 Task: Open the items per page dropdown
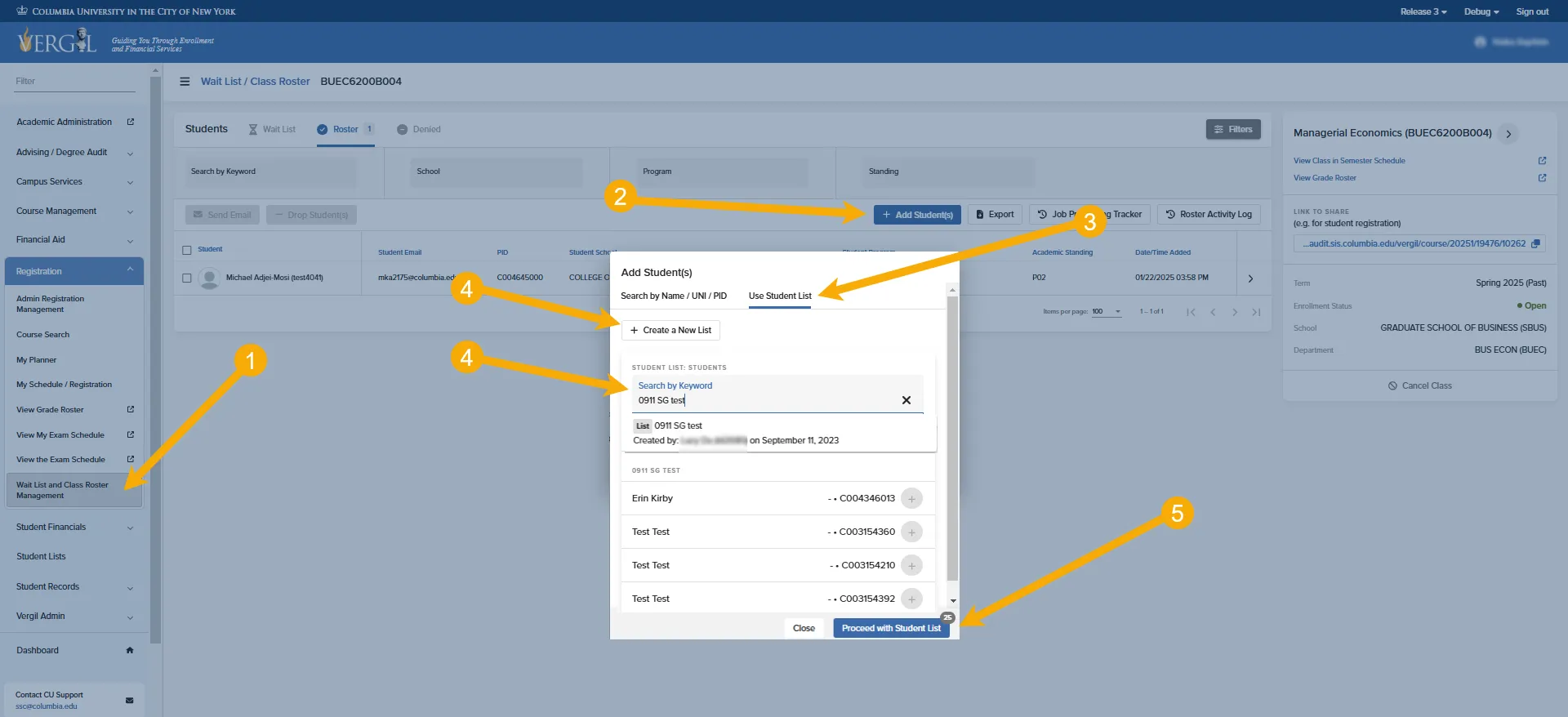tap(1107, 311)
